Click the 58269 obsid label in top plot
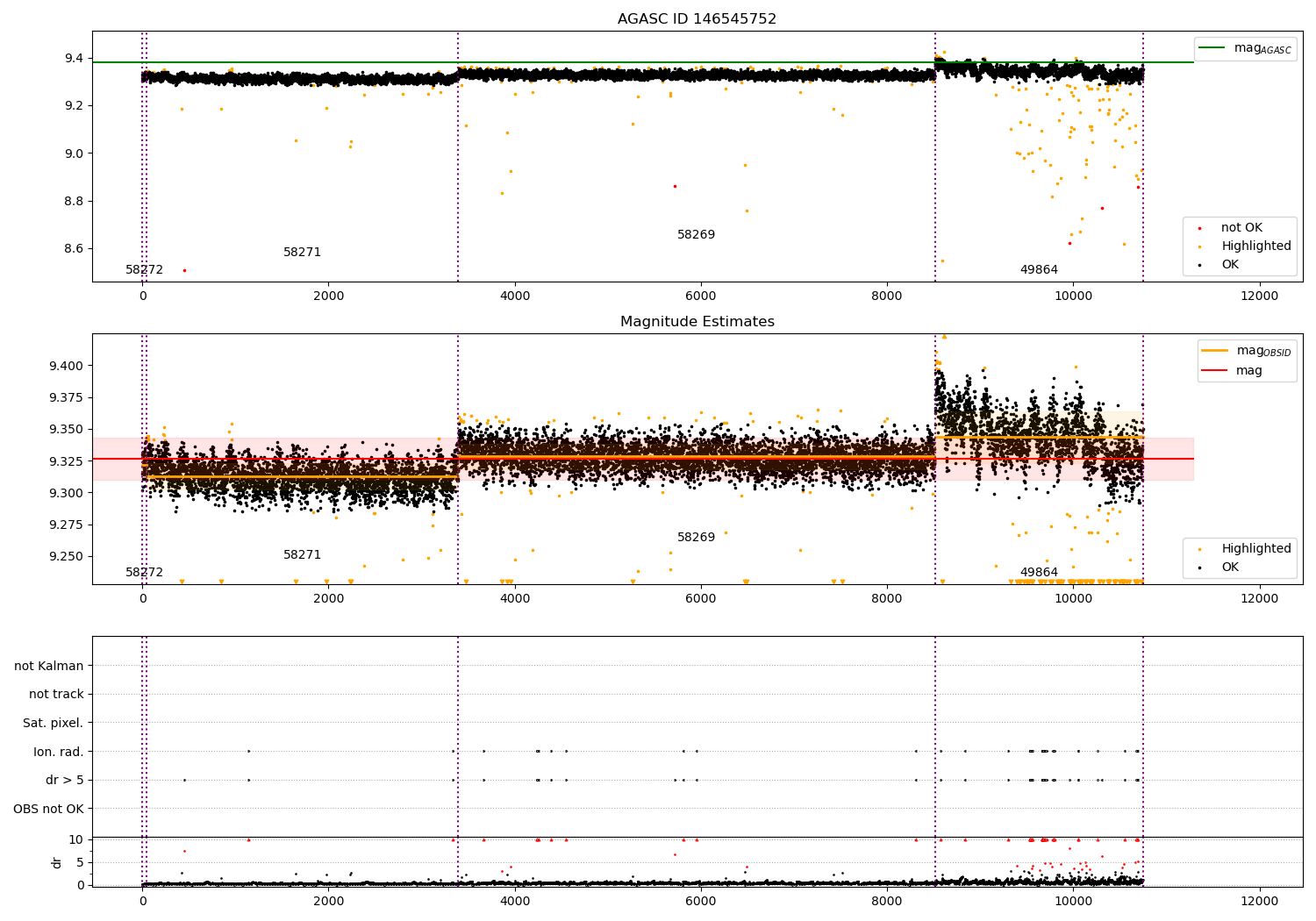1316x921 pixels. tap(696, 235)
